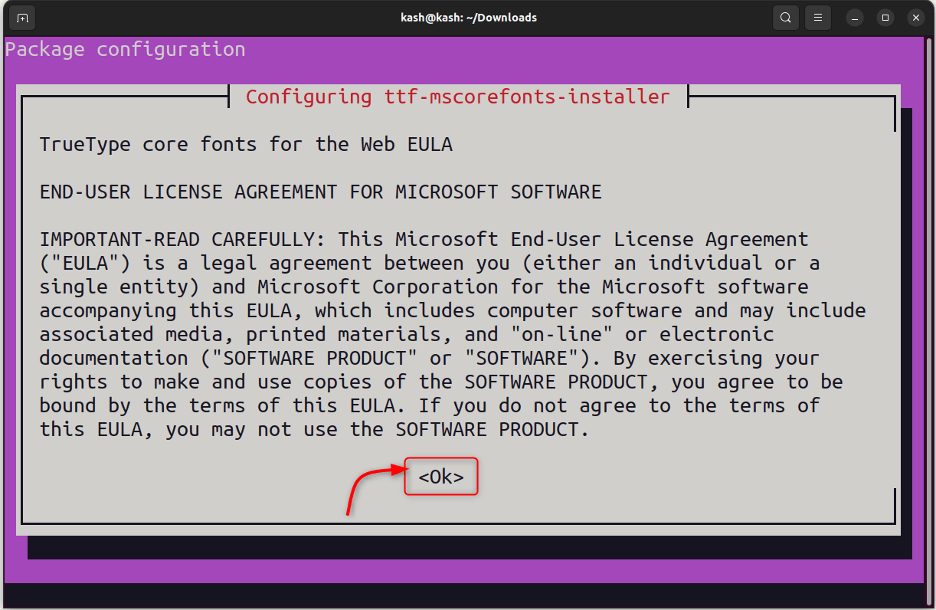
Task: Click the line starting 'single entity) and Microsoft'
Action: click(x=424, y=287)
